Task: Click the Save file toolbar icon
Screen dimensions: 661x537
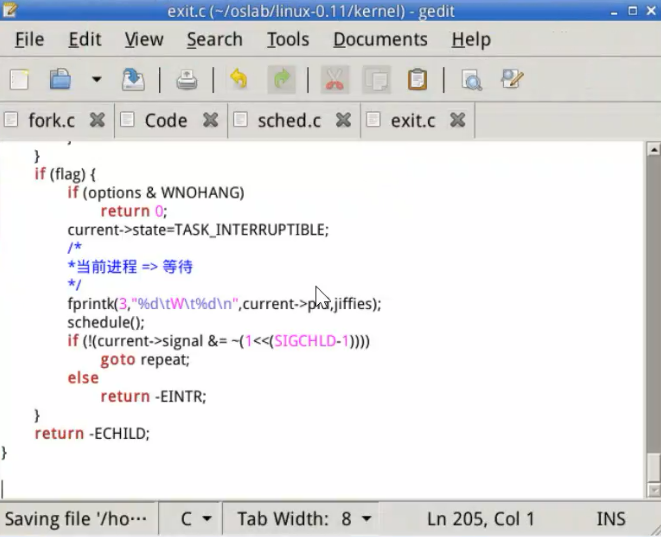Action: tap(133, 80)
